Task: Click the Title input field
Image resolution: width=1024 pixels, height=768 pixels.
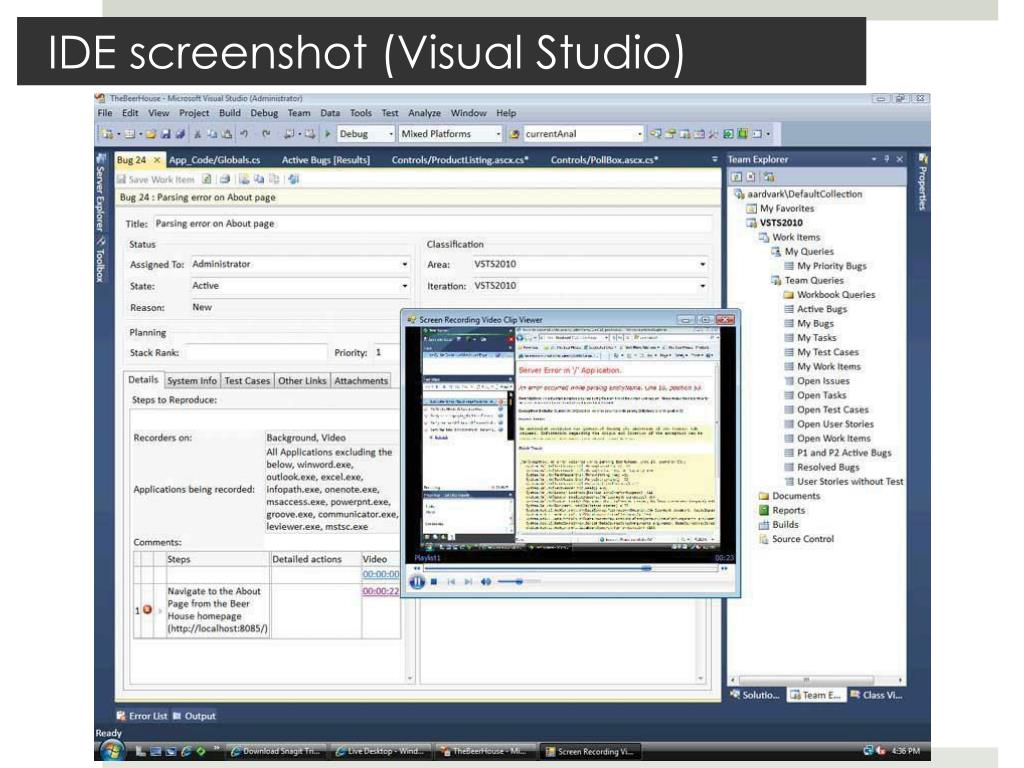Action: coord(433,224)
